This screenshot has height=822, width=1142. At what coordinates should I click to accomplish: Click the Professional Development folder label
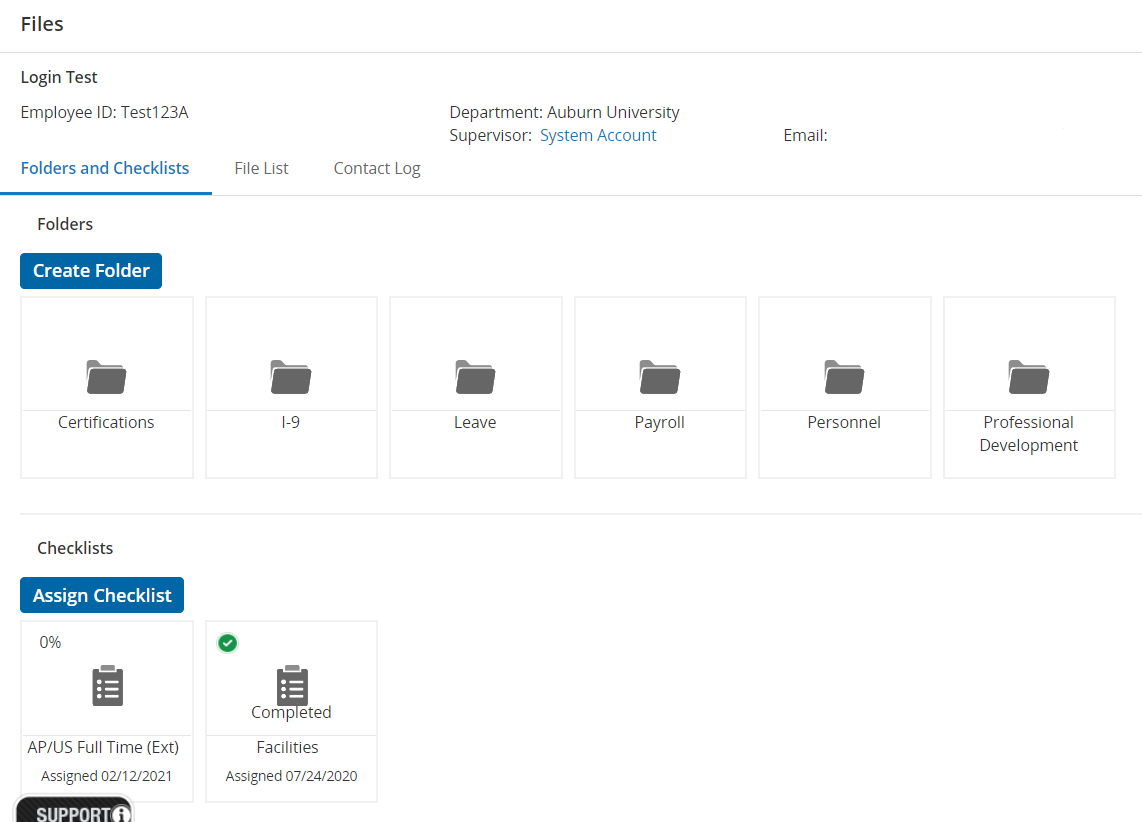(x=1028, y=434)
